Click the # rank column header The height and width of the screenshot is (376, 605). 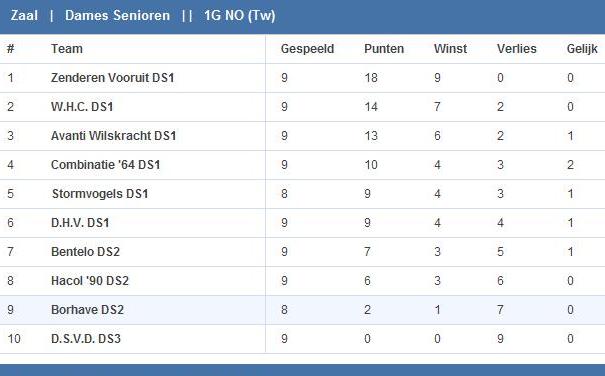10,49
